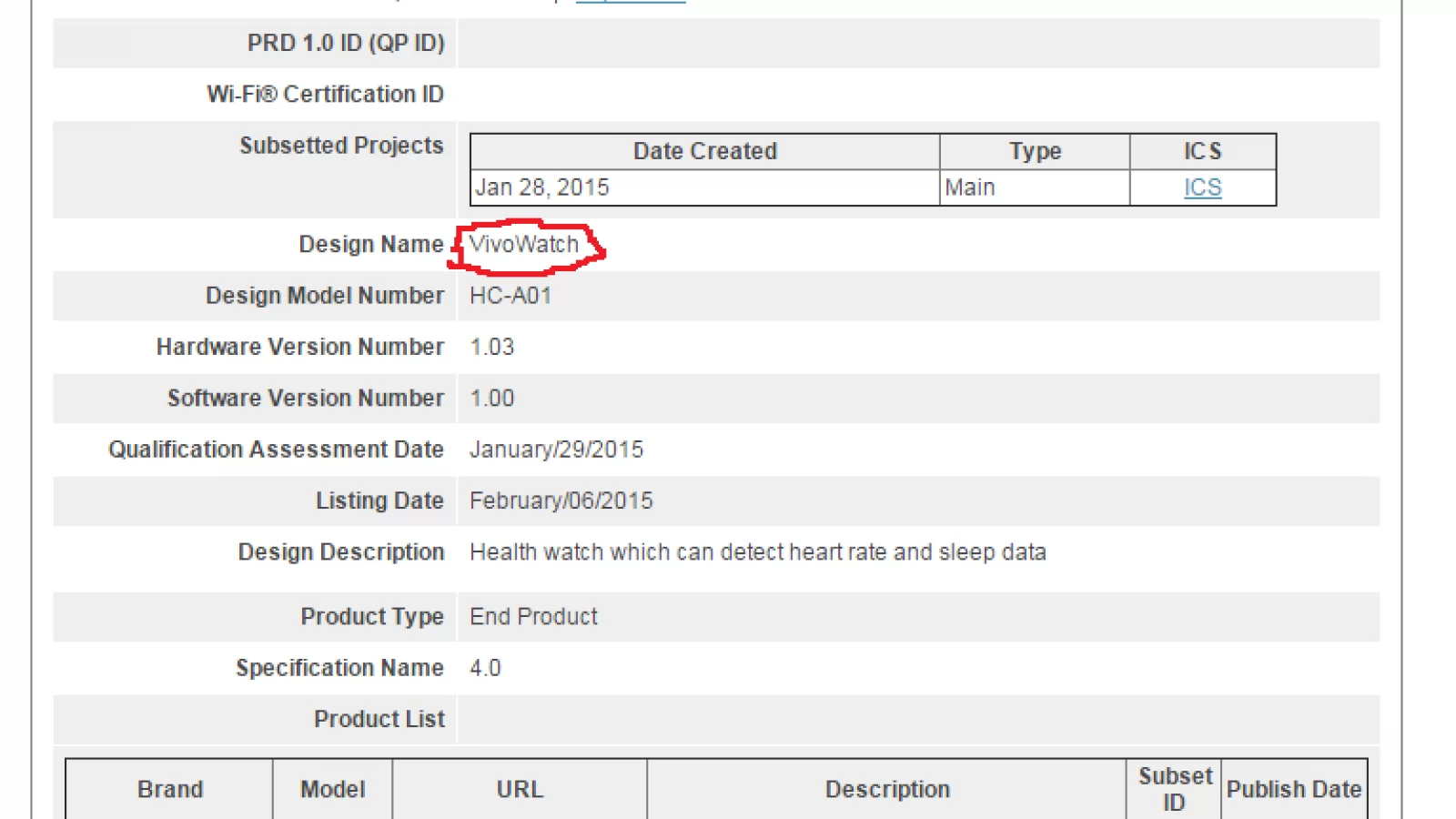Select the software version value "1.00"
The width and height of the screenshot is (1456, 819).
click(492, 398)
